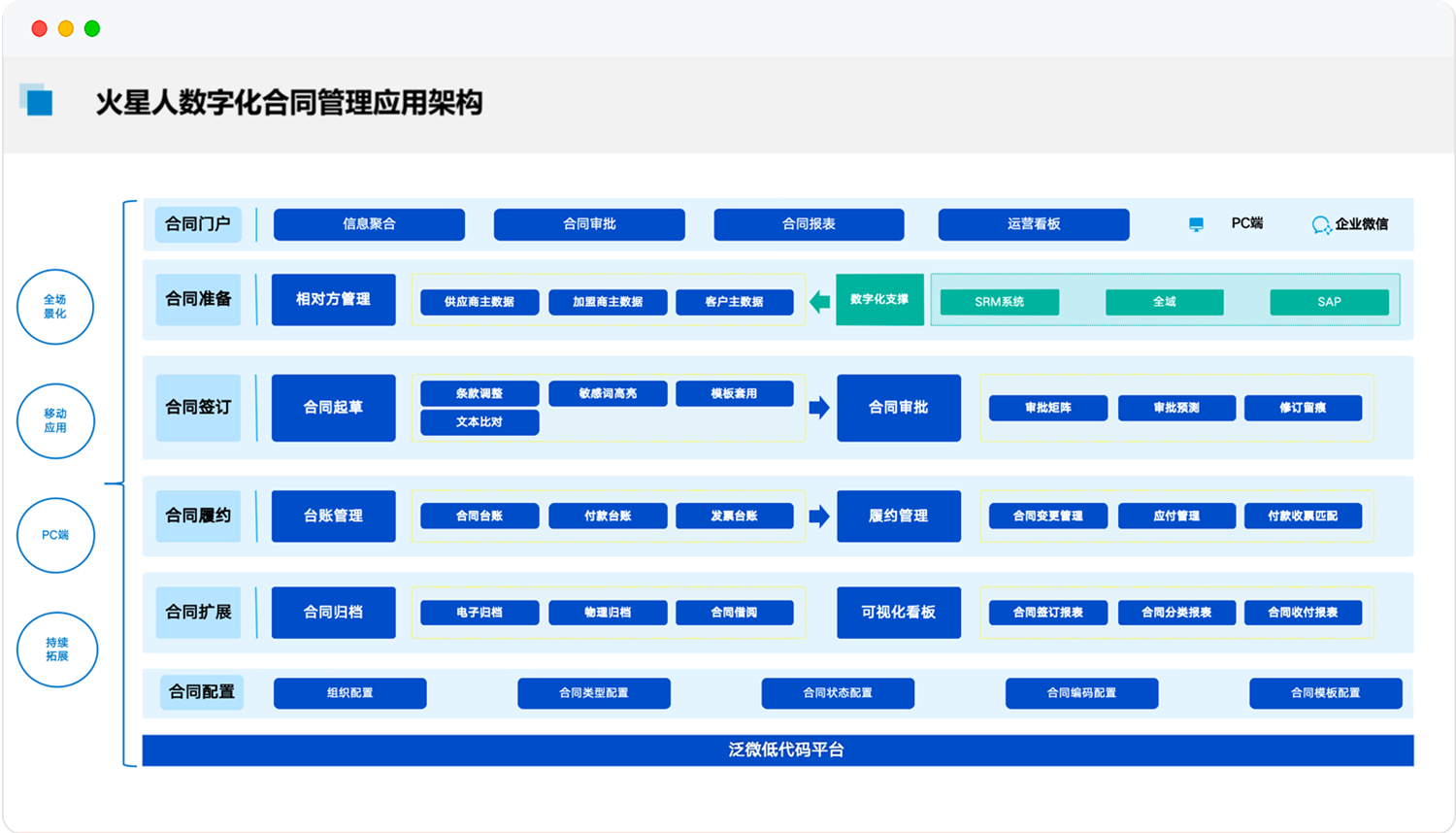Click the green left arrow beside 数字化支撑
This screenshot has height=833, width=1456.
820,301
